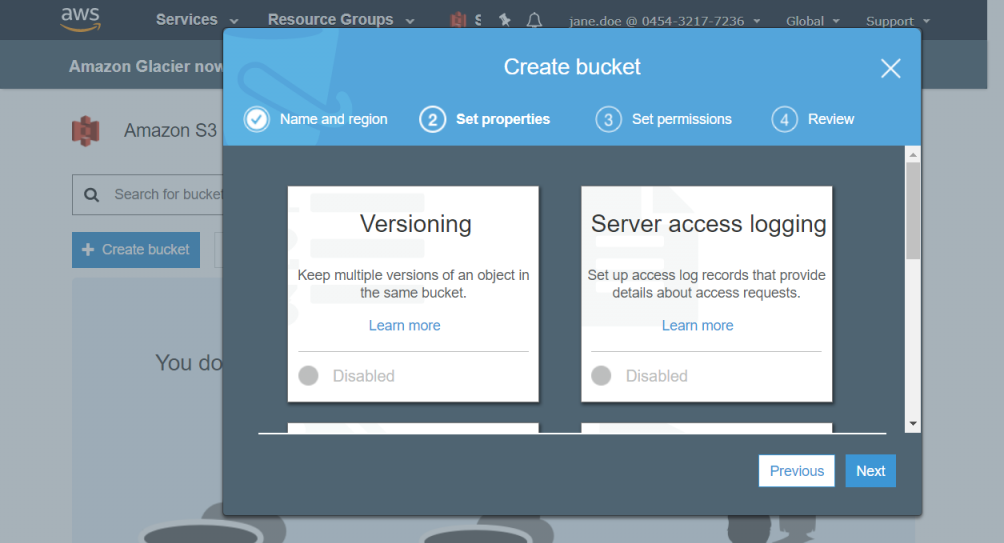
Task: Click the dialog scrollbar up arrow
Action: [913, 154]
